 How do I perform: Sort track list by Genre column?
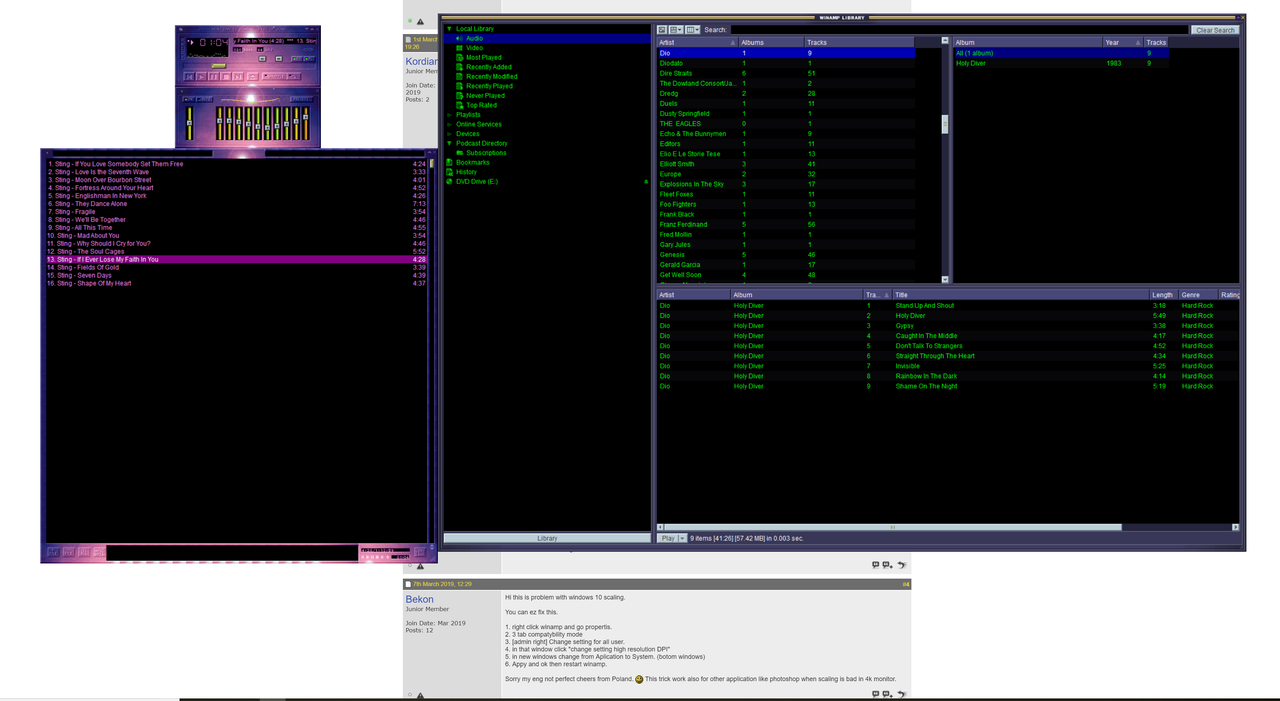(x=1198, y=295)
